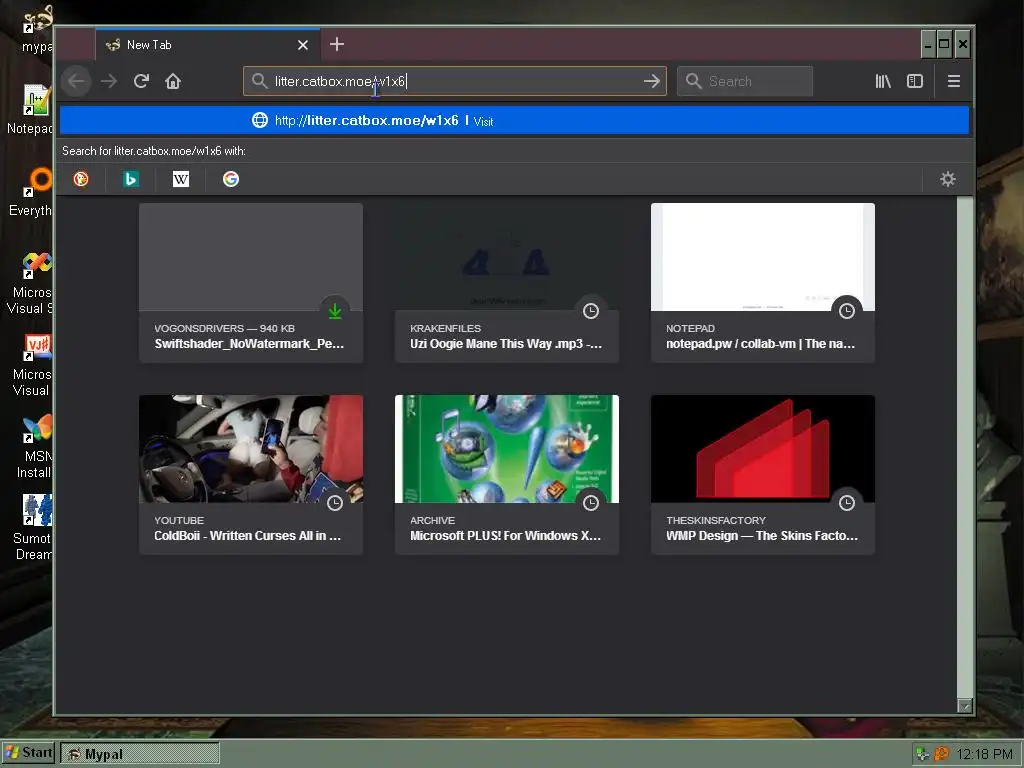Click the Search box field
1024x768 pixels.
click(744, 81)
